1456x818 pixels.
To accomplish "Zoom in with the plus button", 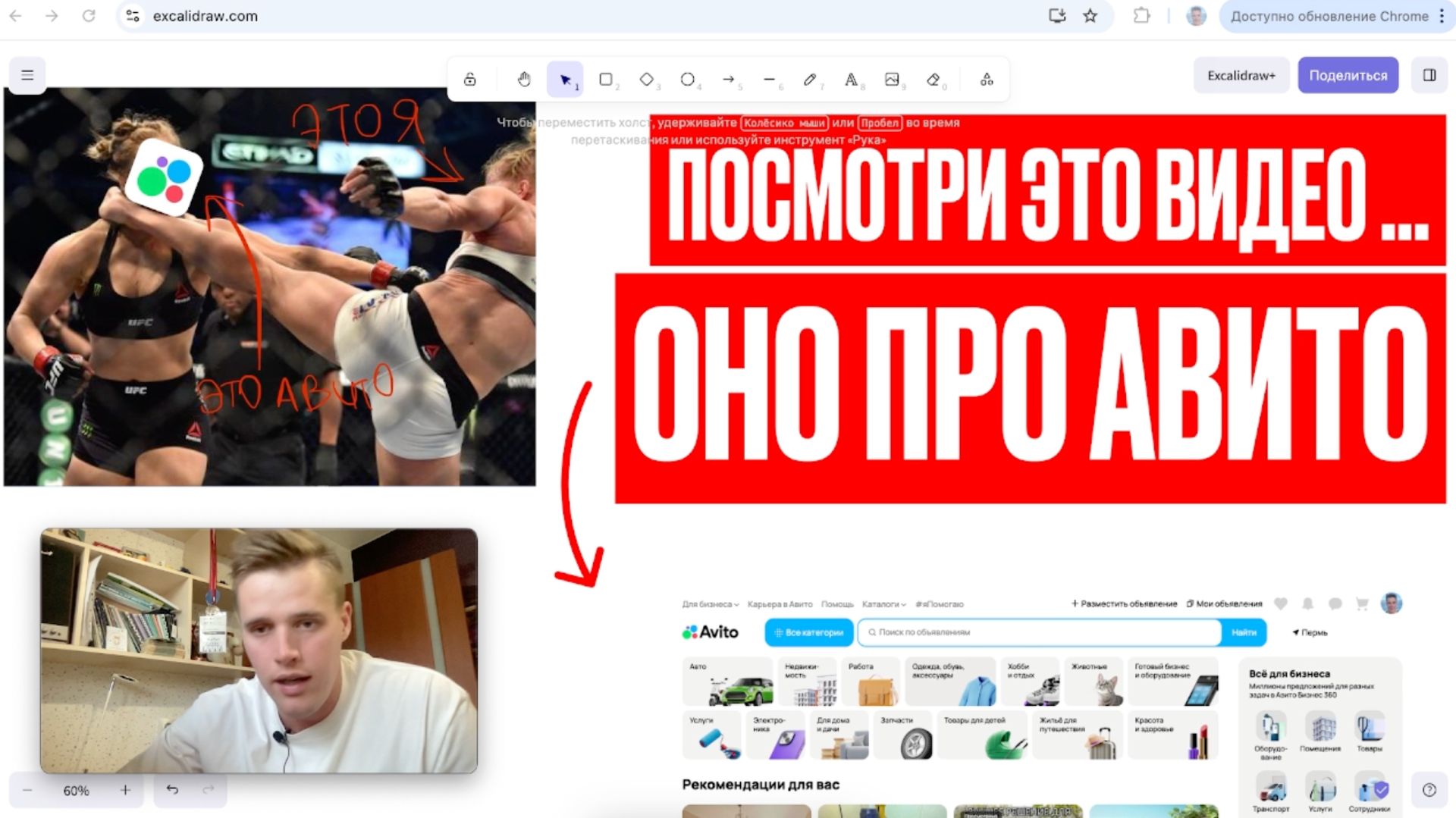I will point(125,791).
